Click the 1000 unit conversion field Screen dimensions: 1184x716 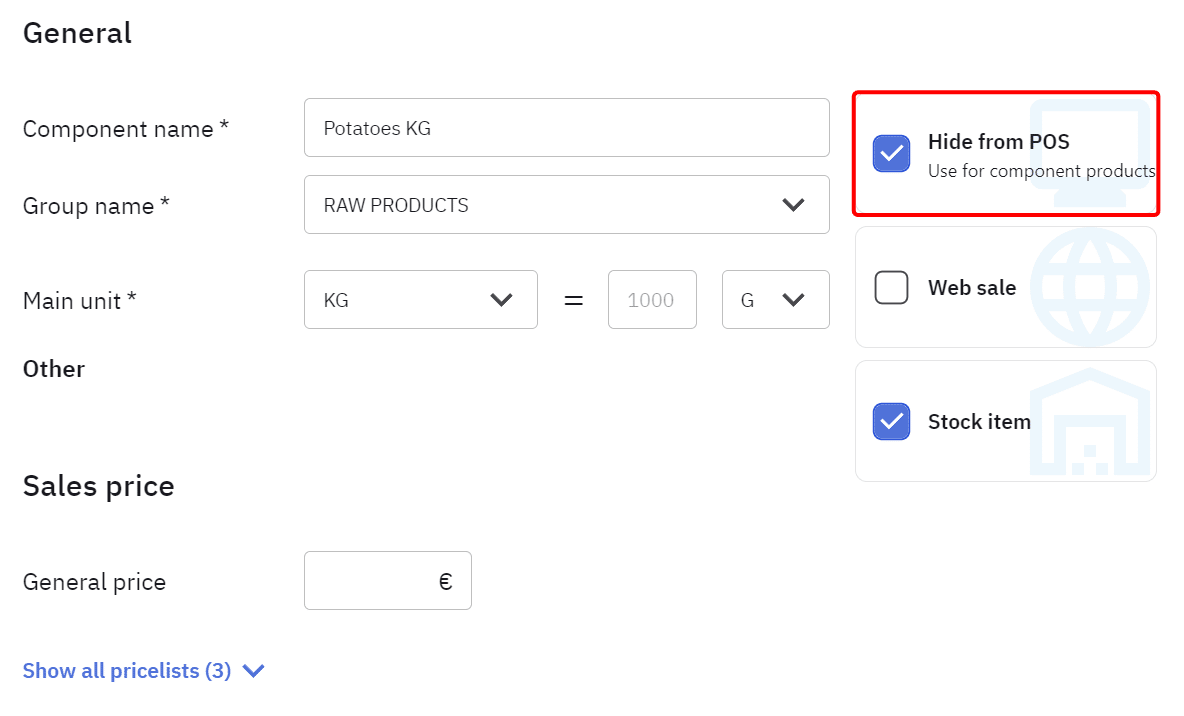[x=651, y=300]
